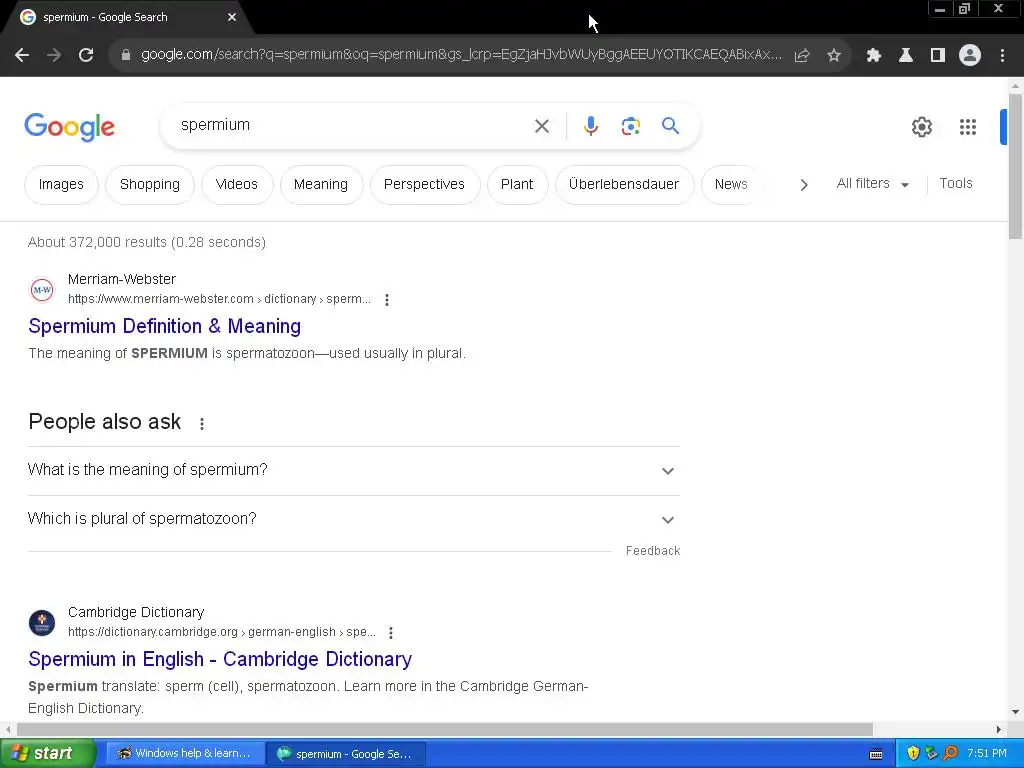The width and height of the screenshot is (1024, 768).
Task: Clear the search box with X
Action: click(541, 126)
